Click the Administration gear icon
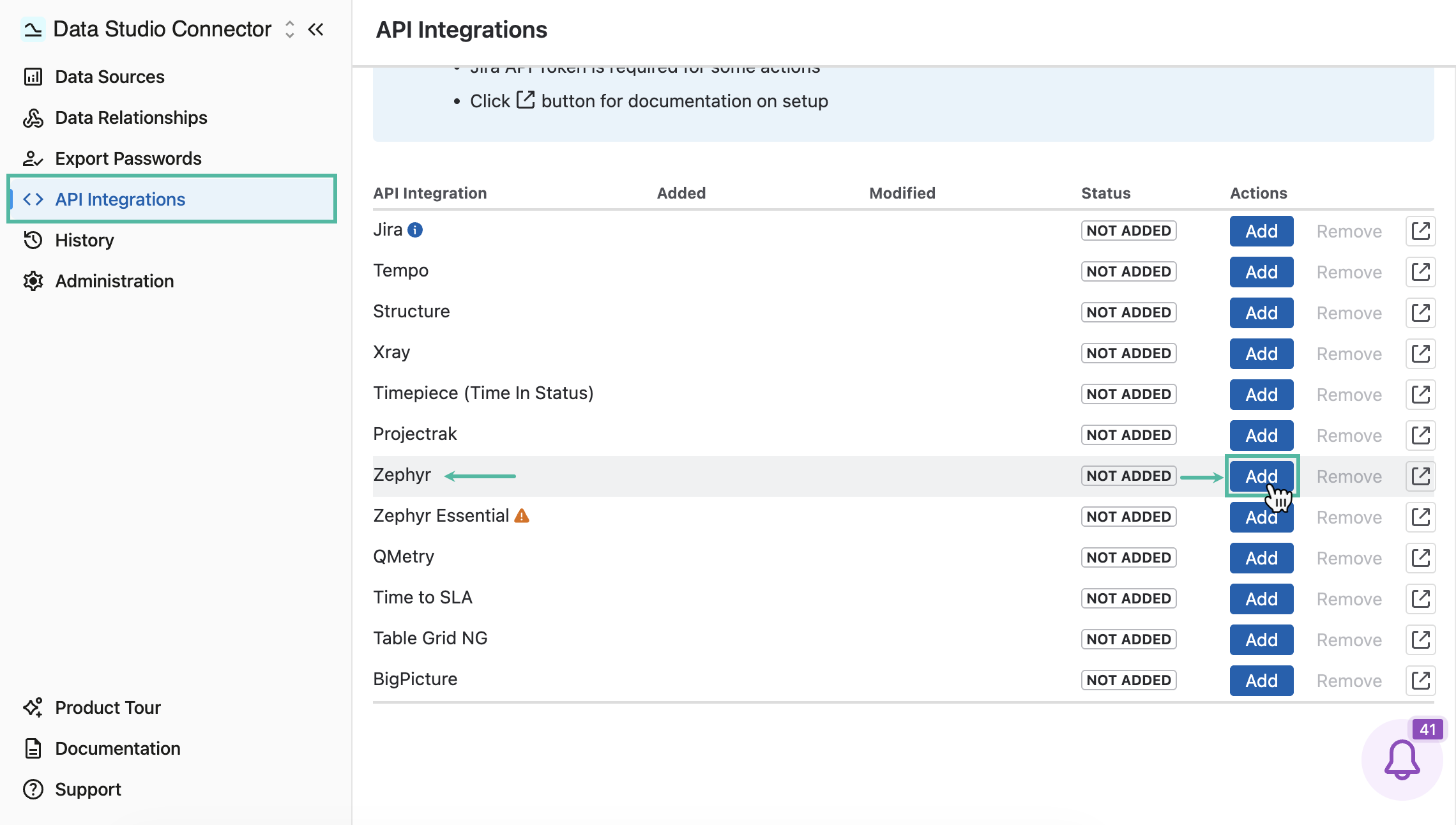Image resolution: width=1456 pixels, height=825 pixels. [33, 281]
